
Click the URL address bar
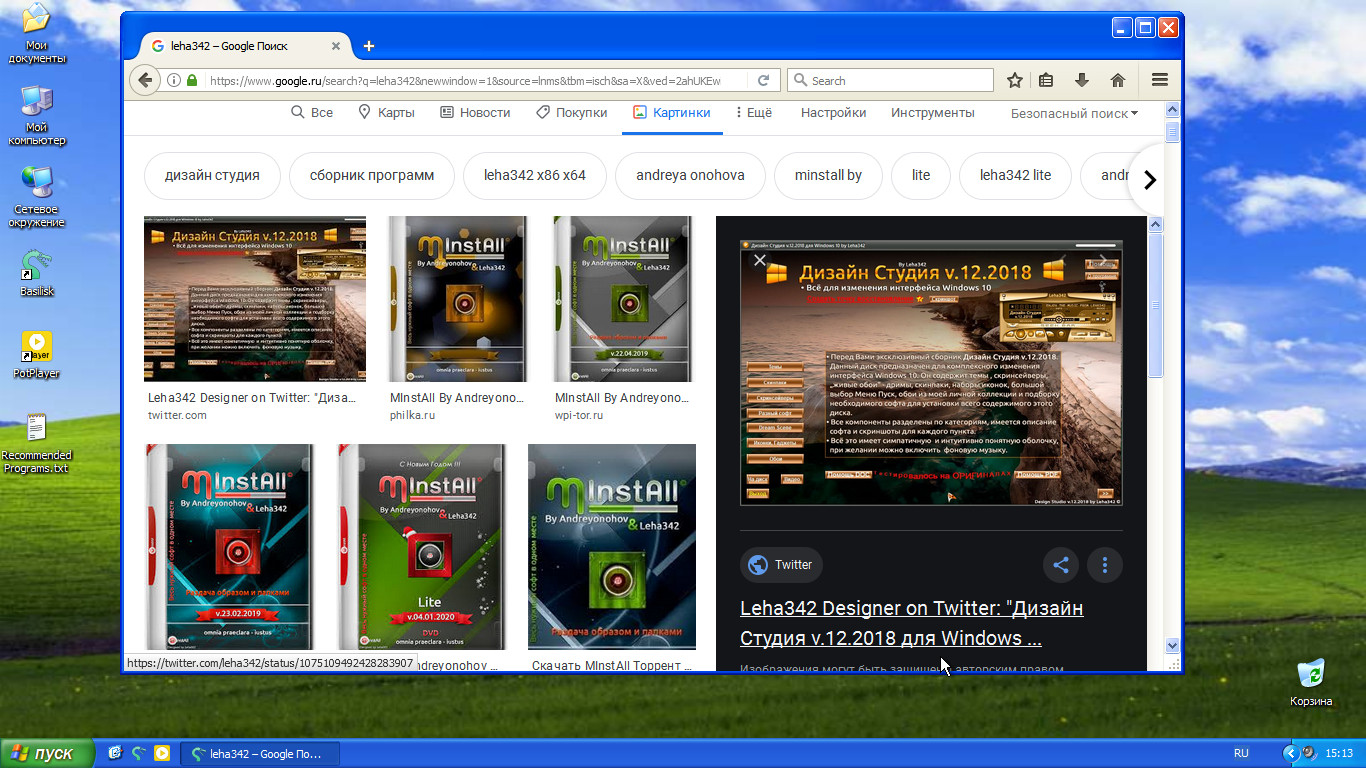click(x=465, y=80)
